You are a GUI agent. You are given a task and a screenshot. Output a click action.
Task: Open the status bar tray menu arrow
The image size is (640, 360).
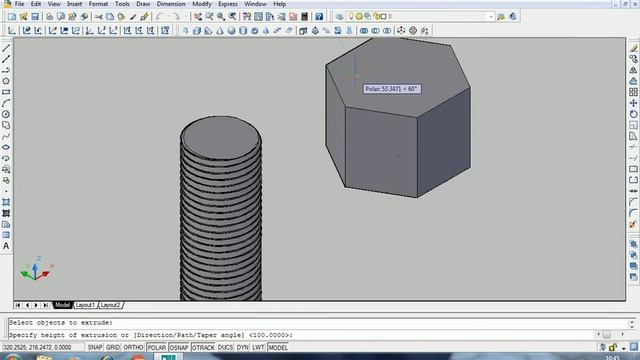coord(623,348)
